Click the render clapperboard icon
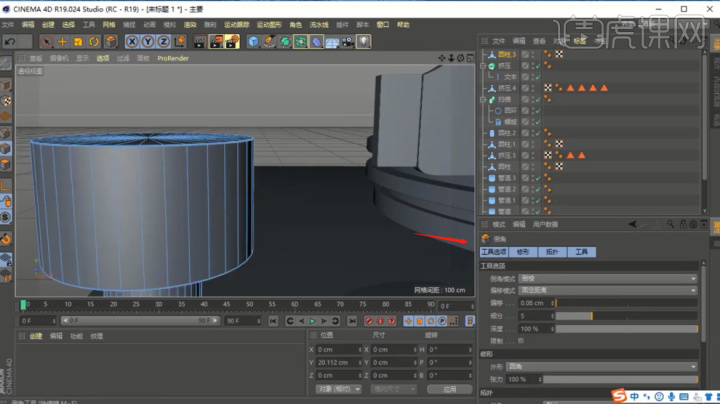720x404 pixels. (199, 41)
